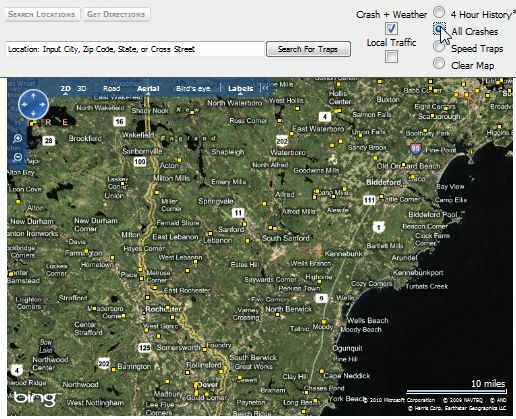The height and width of the screenshot is (419, 516).
Task: Click the map pan compass control
Action: (x=33, y=104)
